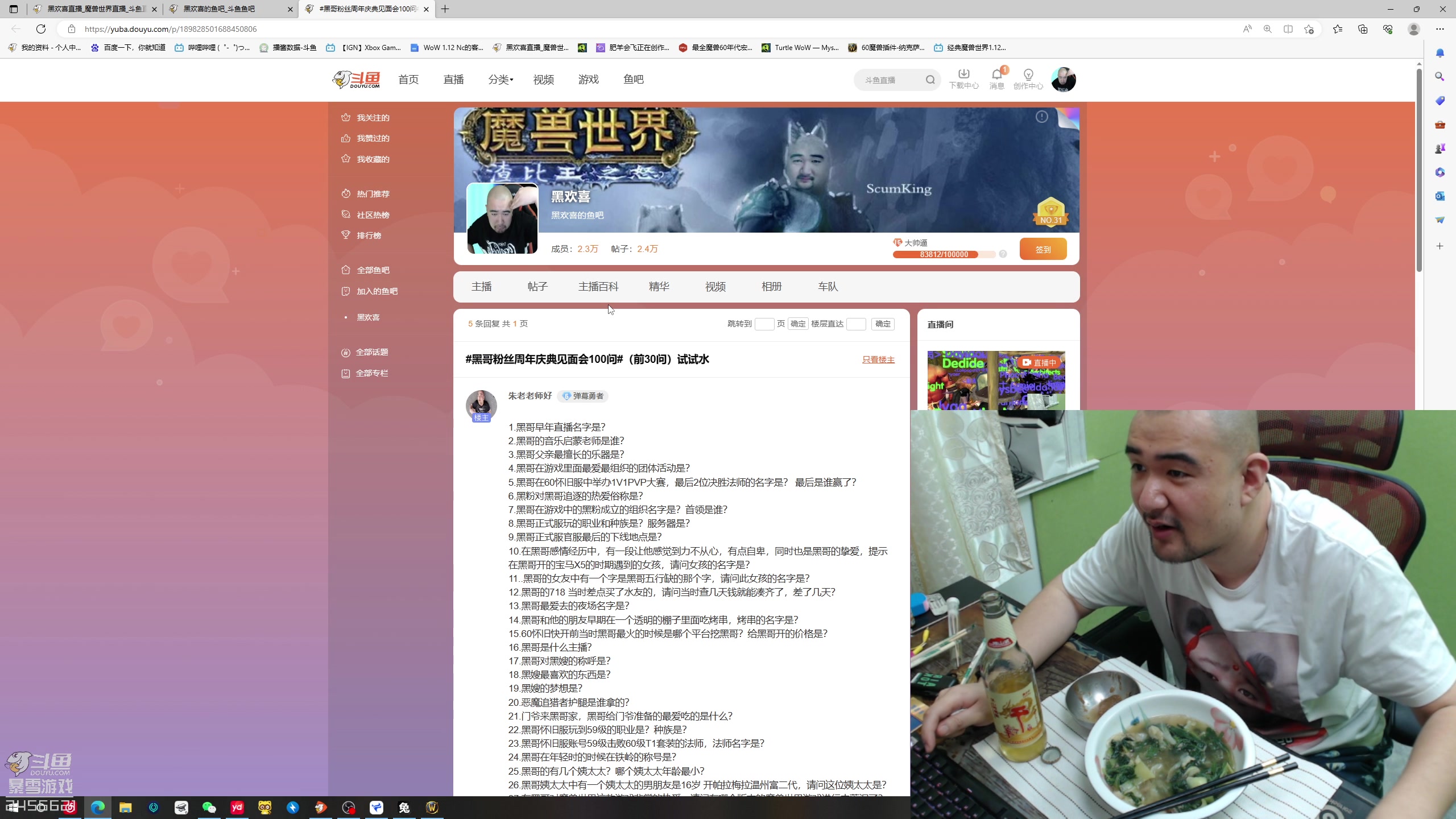
Task: Click the 跳转到 page number field
Action: click(x=764, y=324)
